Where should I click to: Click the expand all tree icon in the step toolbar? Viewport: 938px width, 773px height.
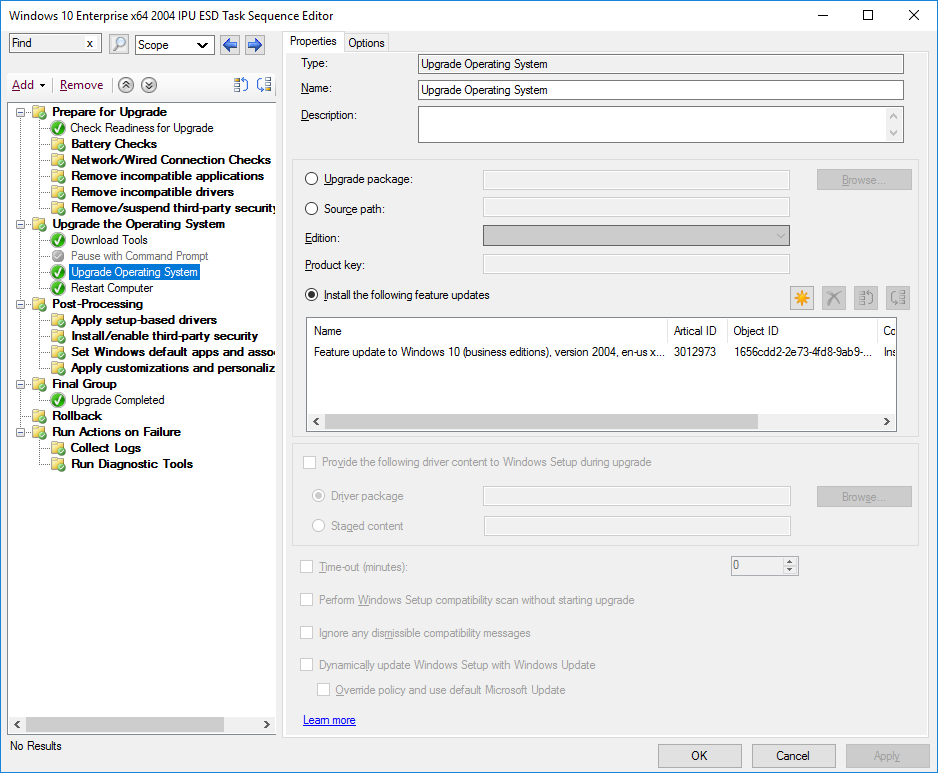[240, 85]
